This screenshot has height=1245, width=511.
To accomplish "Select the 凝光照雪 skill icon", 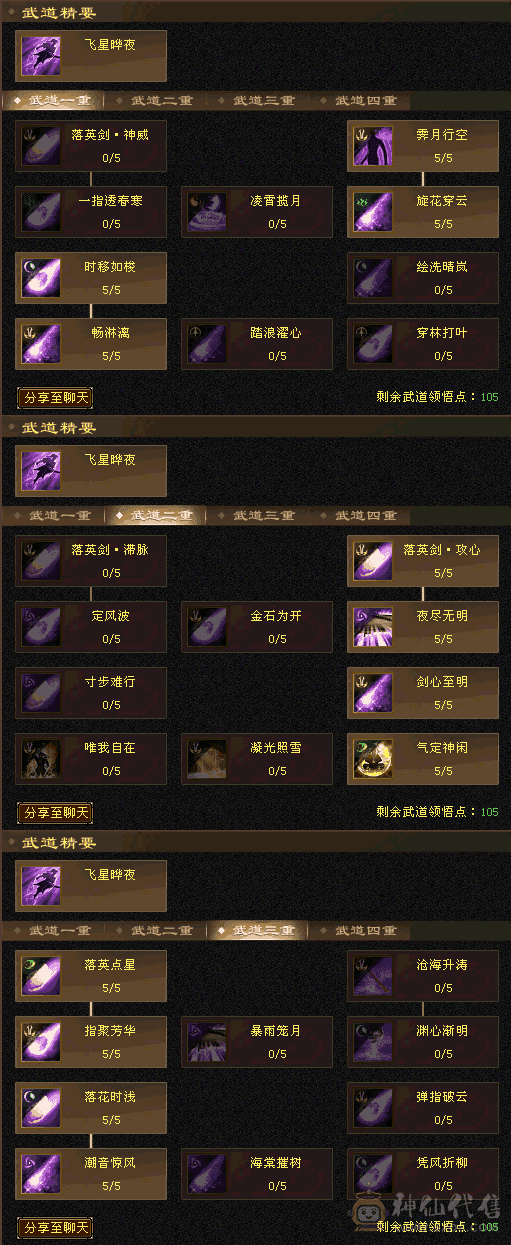I will [206, 760].
